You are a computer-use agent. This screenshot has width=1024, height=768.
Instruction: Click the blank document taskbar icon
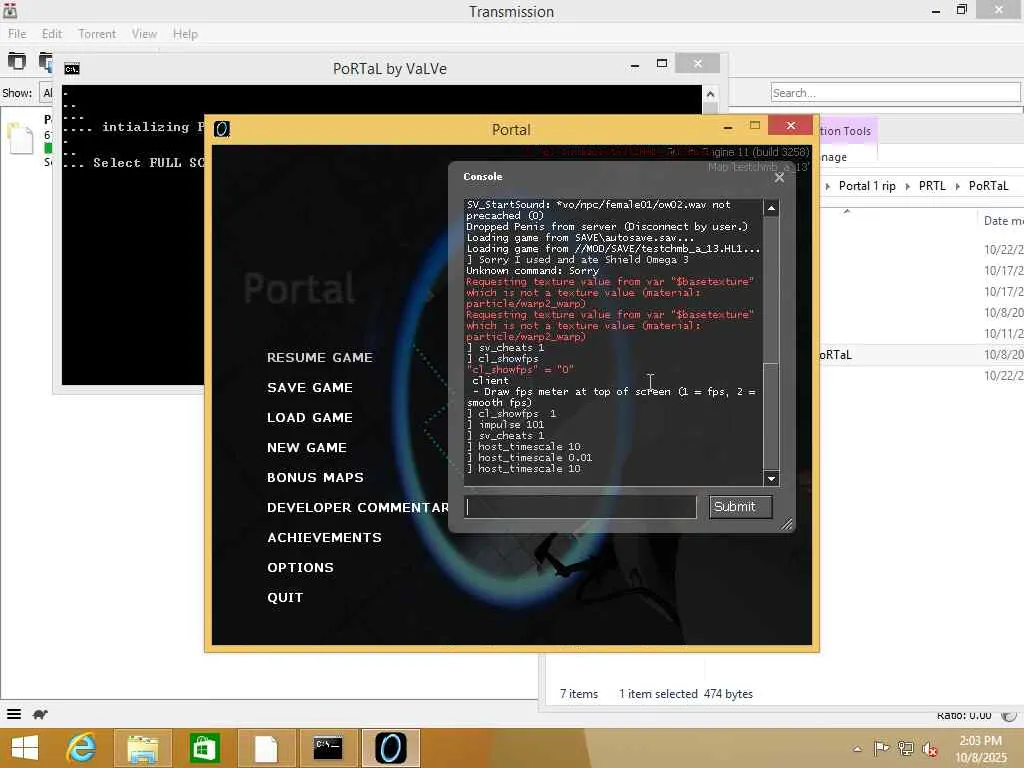[266, 748]
